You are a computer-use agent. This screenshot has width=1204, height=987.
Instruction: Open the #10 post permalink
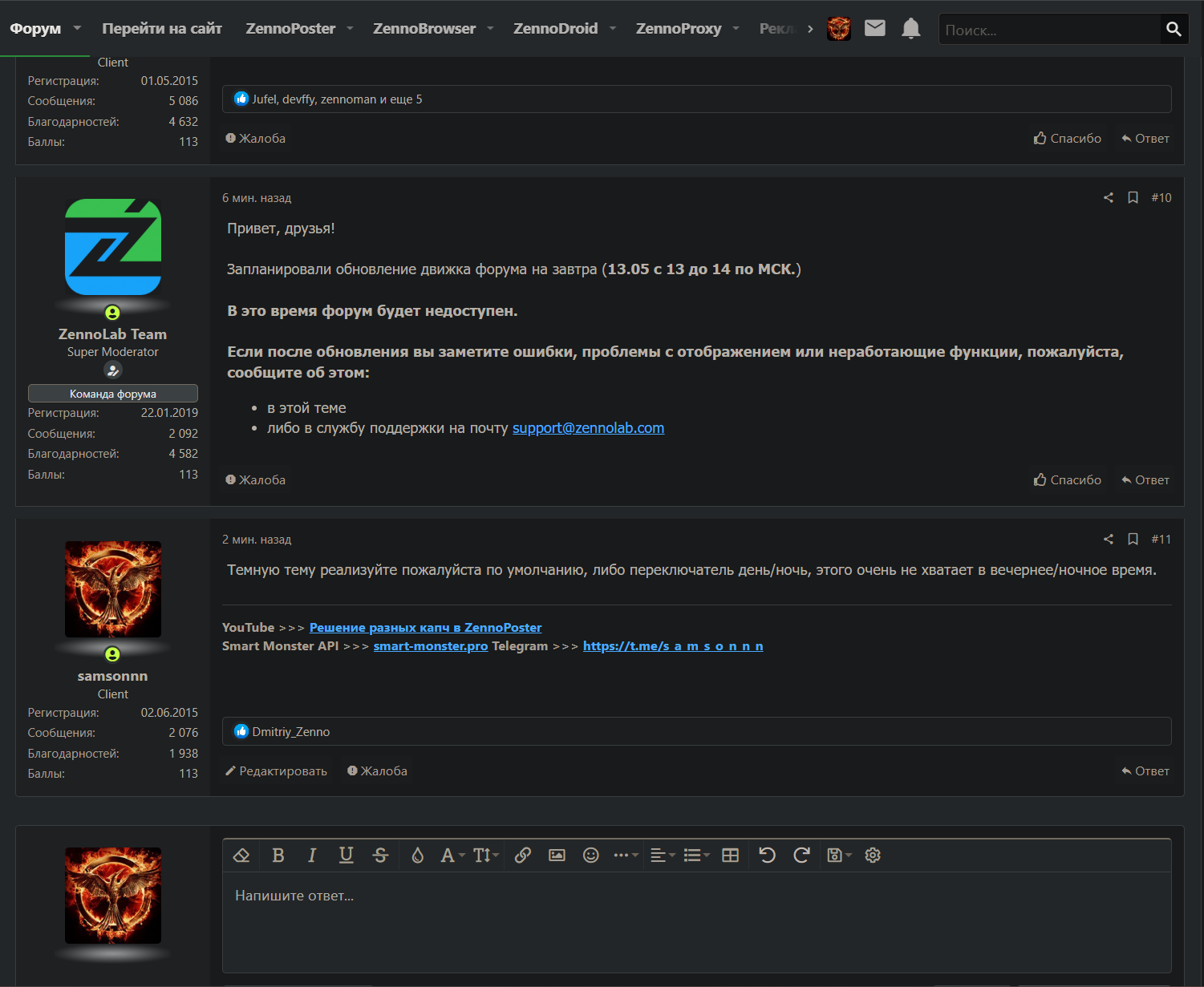(1161, 197)
